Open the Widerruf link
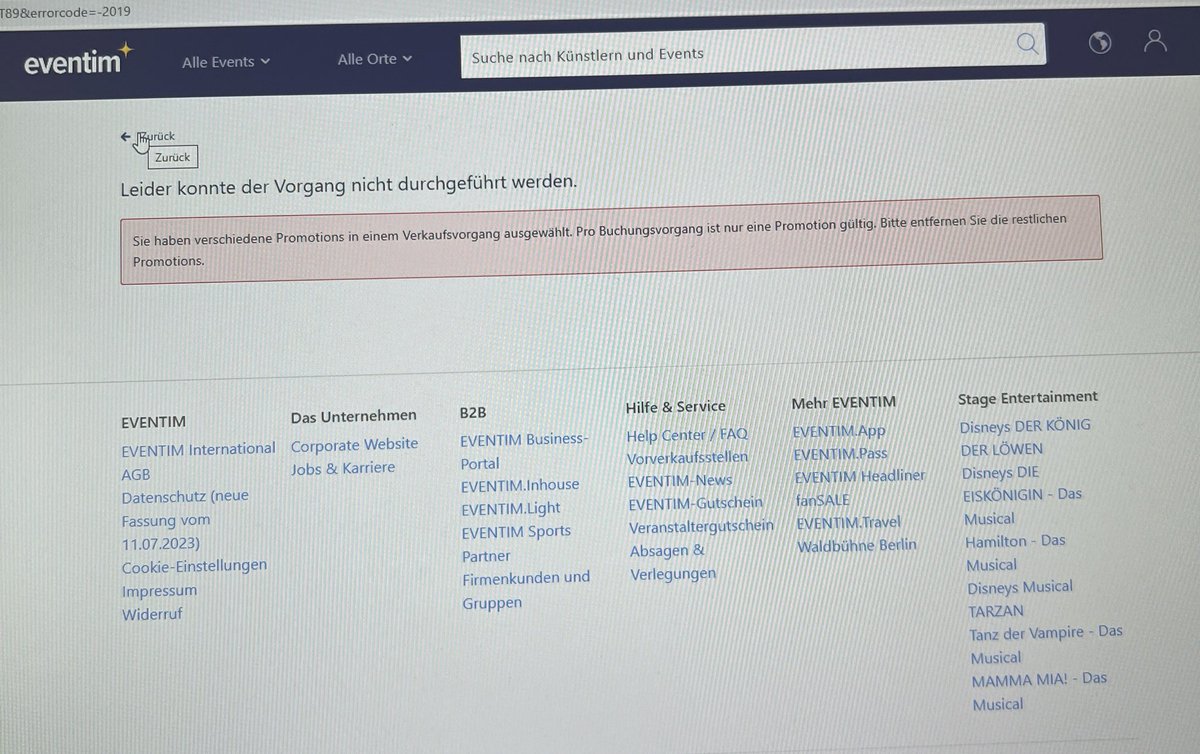Image resolution: width=1200 pixels, height=754 pixels. [152, 614]
